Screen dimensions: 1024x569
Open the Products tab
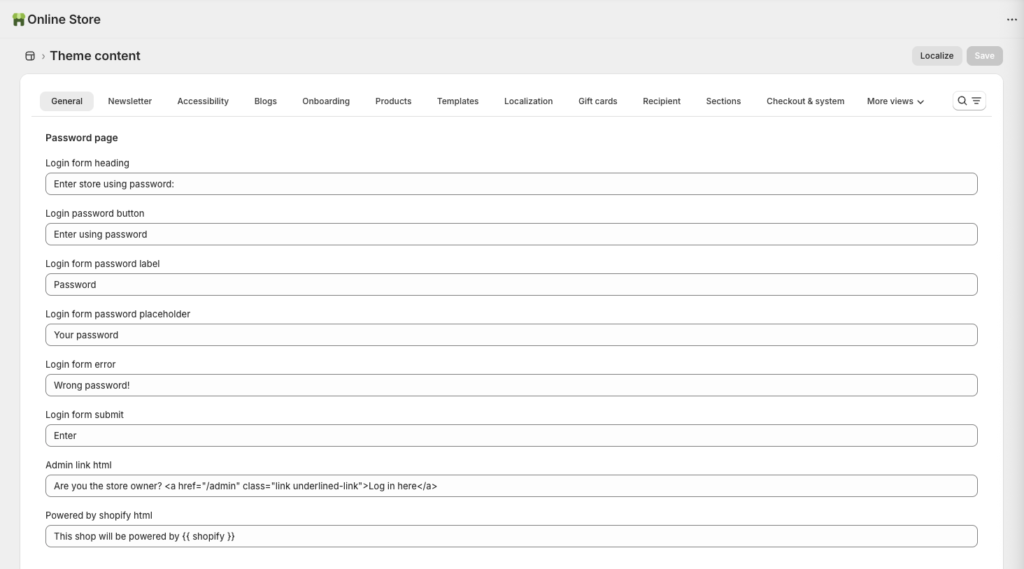393,101
